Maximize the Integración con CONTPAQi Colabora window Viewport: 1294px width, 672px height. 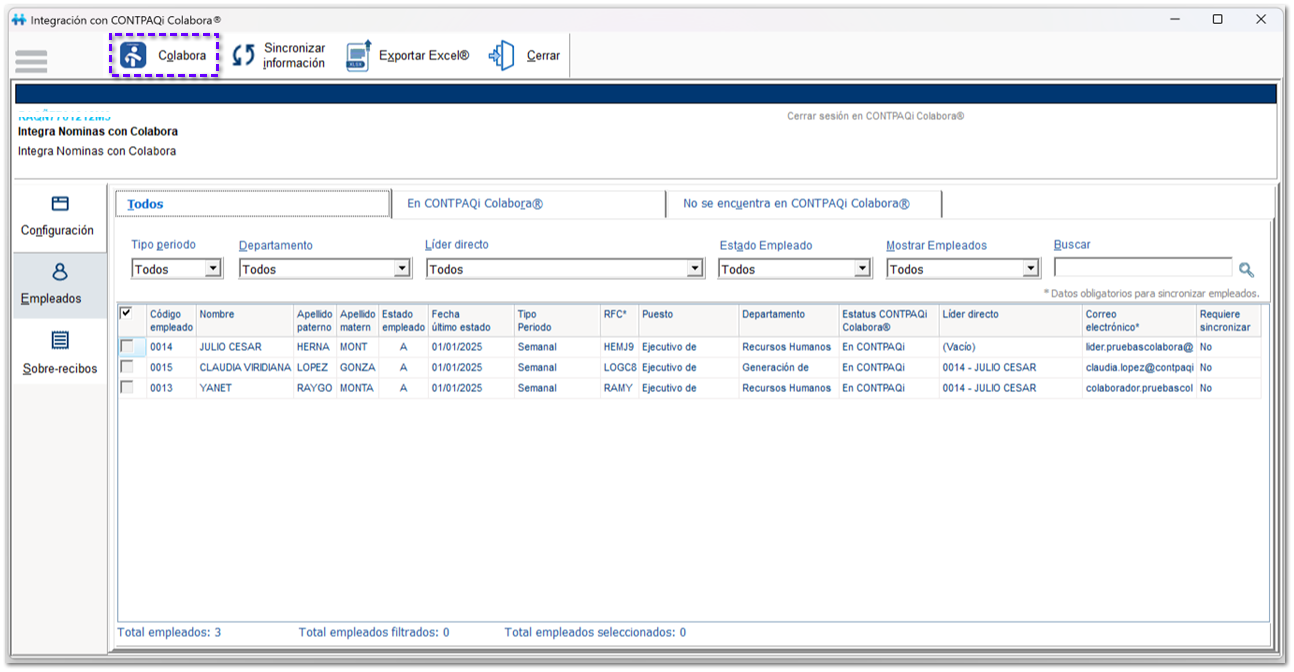[x=1217, y=19]
